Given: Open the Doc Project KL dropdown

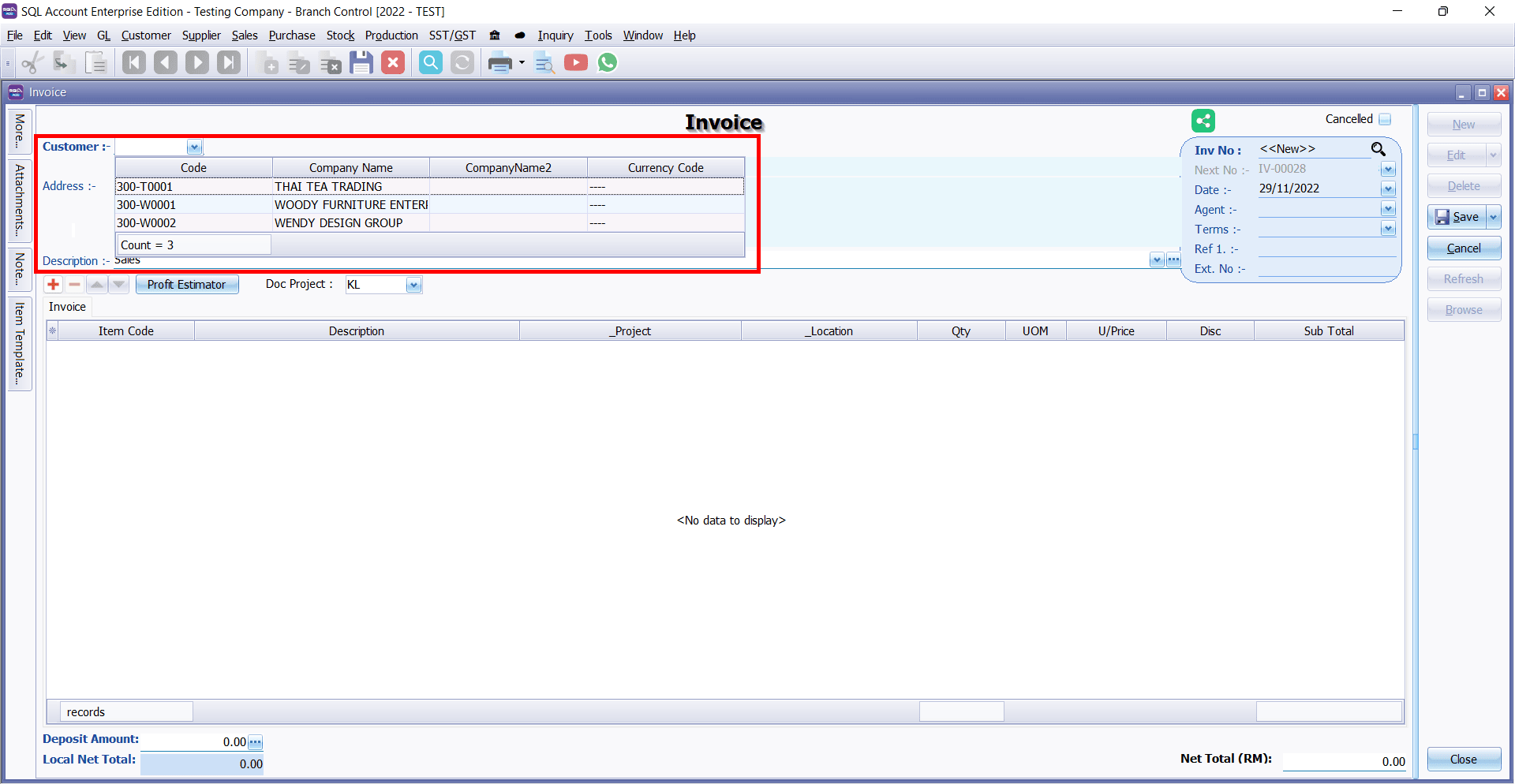Looking at the screenshot, I should tap(413, 286).
